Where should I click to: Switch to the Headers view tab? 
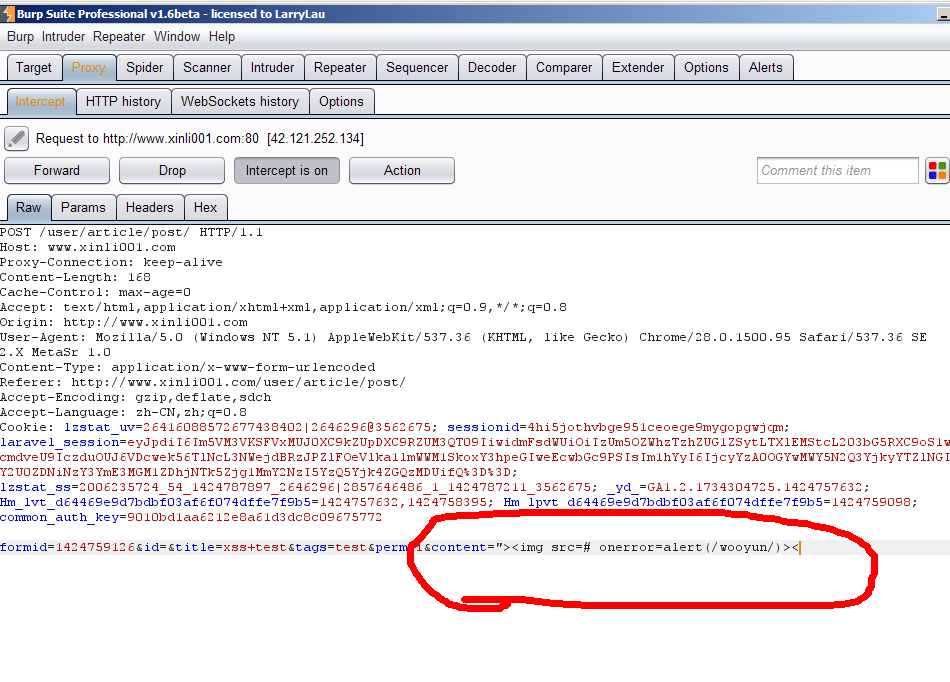150,207
